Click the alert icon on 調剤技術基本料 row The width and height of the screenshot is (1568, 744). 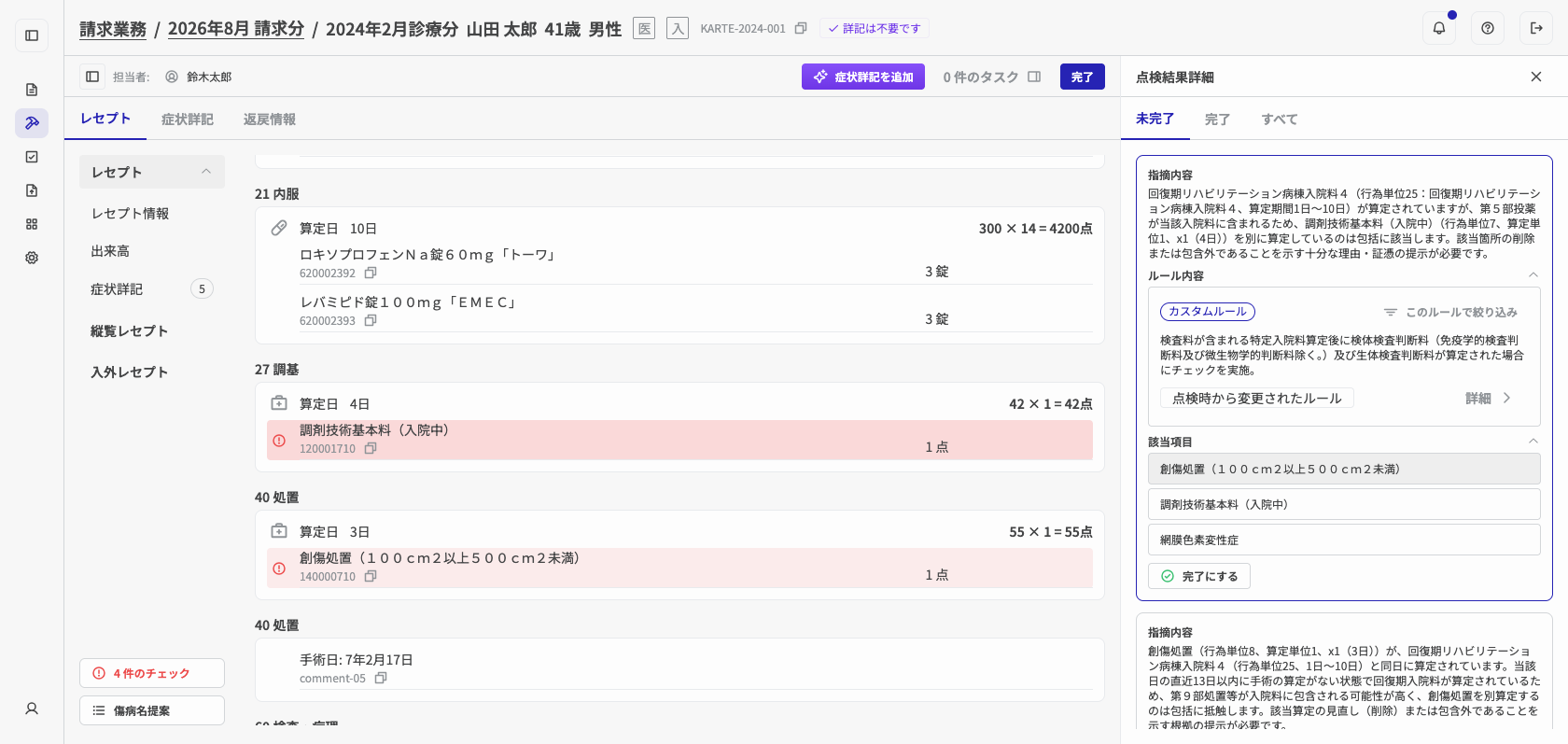click(279, 441)
